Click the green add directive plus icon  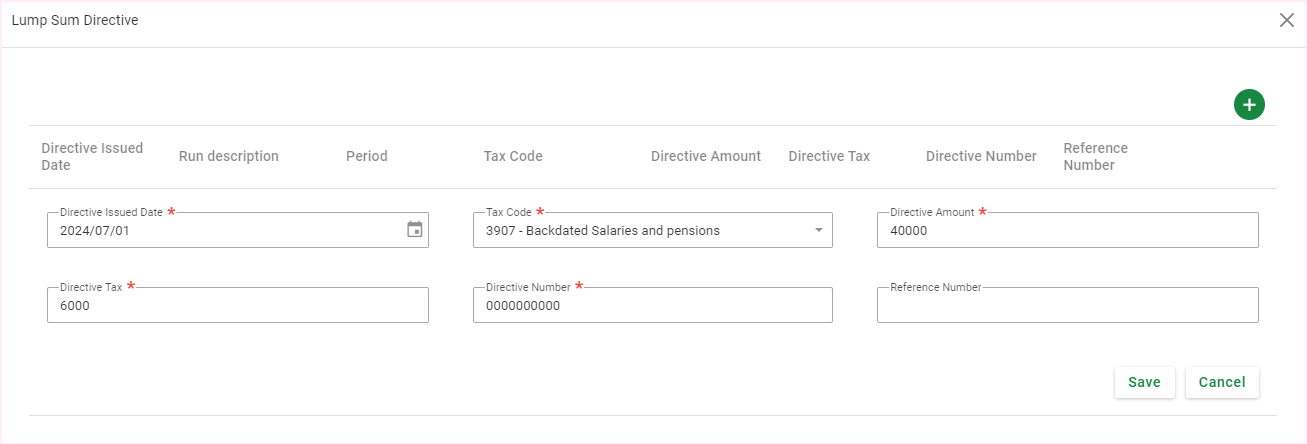point(1249,104)
